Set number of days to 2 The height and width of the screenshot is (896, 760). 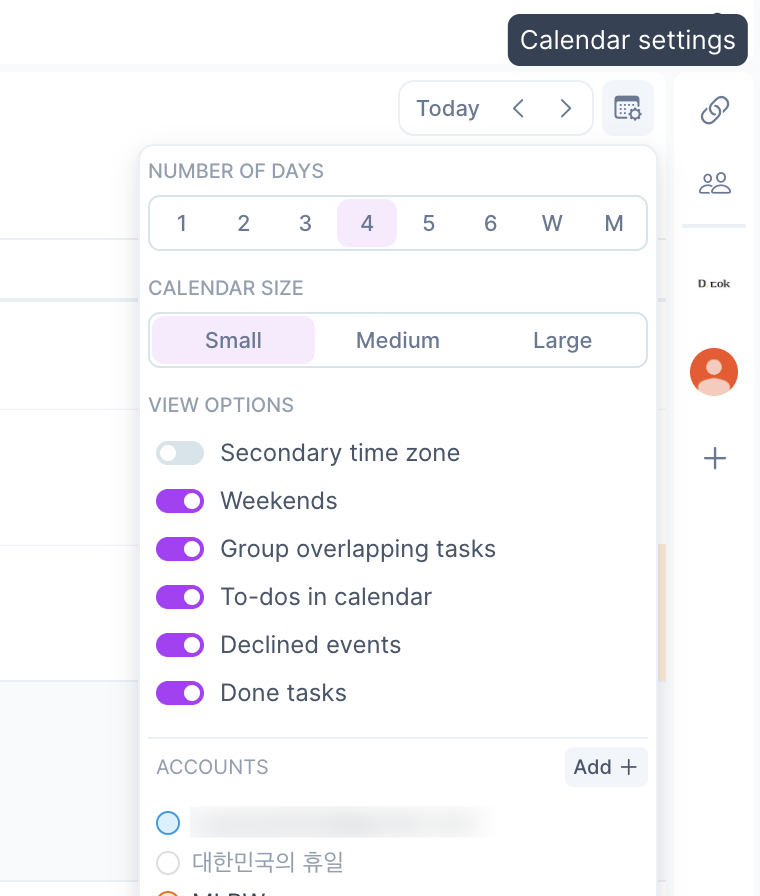[243, 223]
